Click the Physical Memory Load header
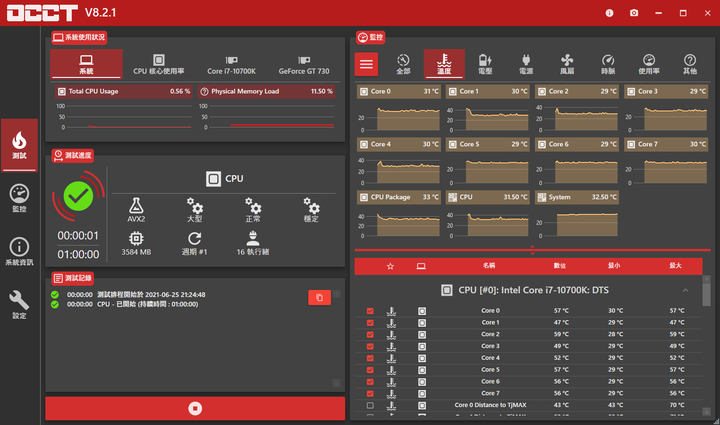The width and height of the screenshot is (720, 425). click(x=266, y=91)
